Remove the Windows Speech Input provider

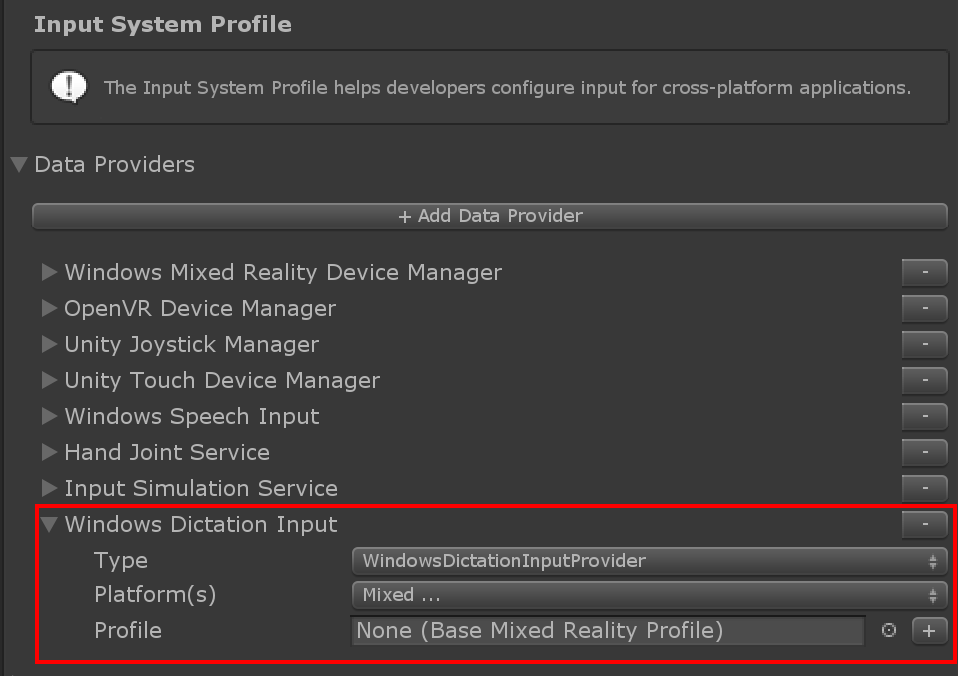(924, 416)
